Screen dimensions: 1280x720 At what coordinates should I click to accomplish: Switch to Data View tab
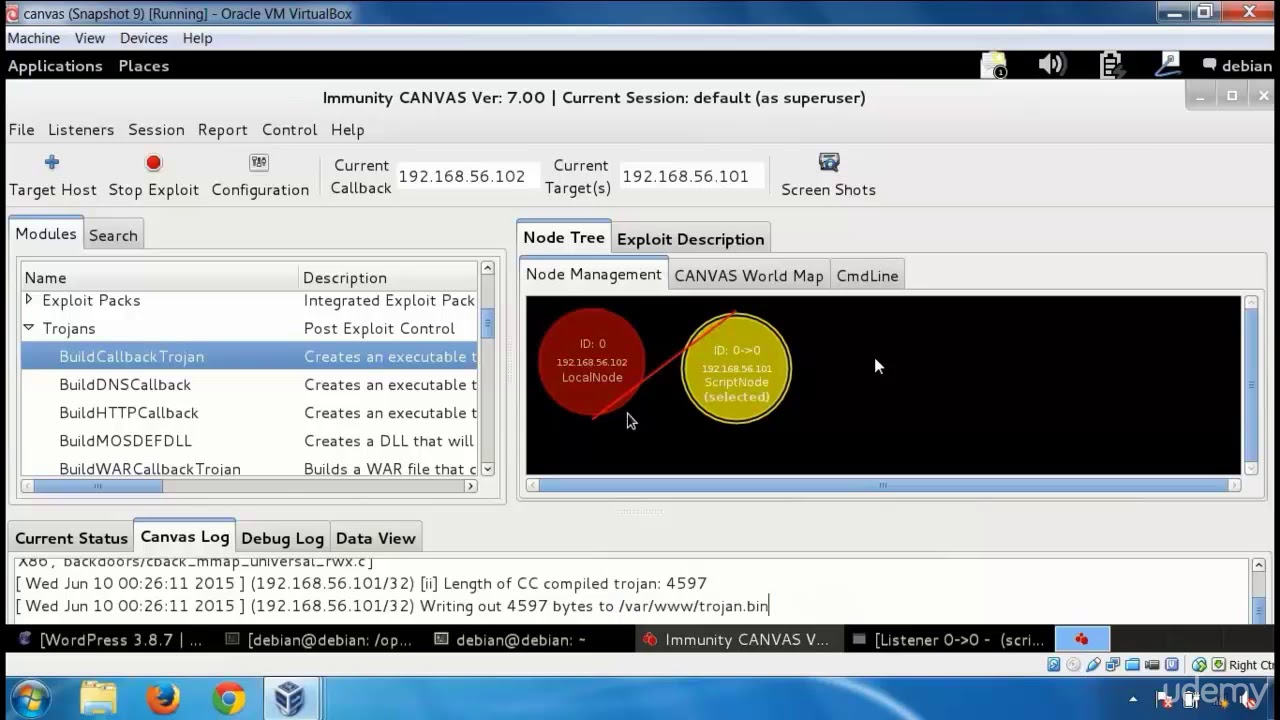point(375,538)
